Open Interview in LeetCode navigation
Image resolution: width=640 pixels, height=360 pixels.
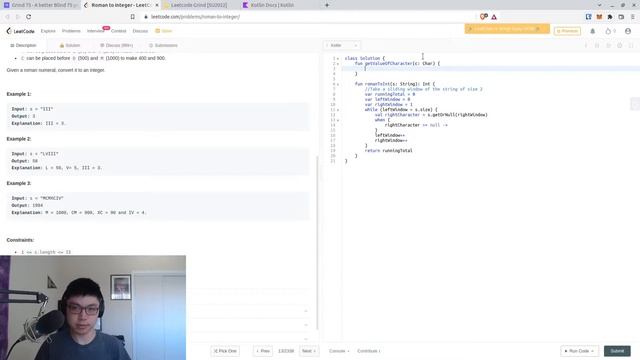[x=96, y=31]
